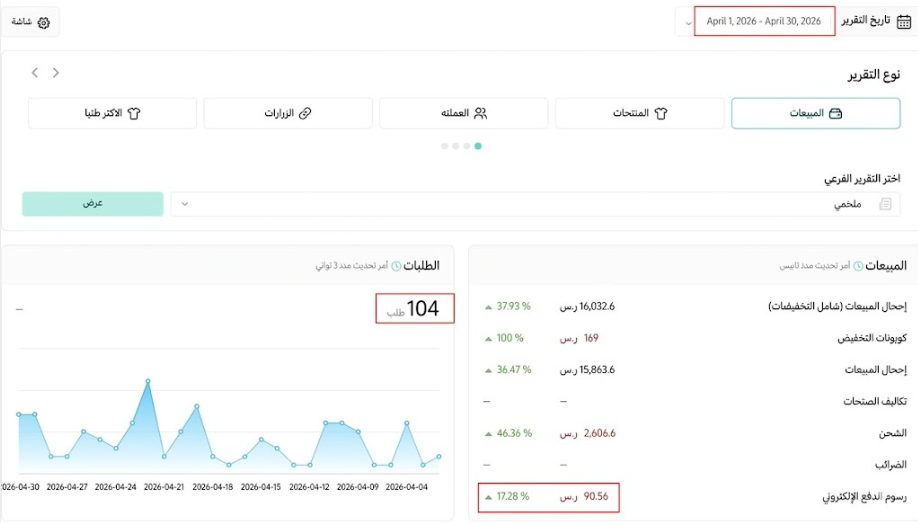Viewport: 918px width, 523px height.
Task: Click the 169 discount coupons value
Action: coord(591,338)
